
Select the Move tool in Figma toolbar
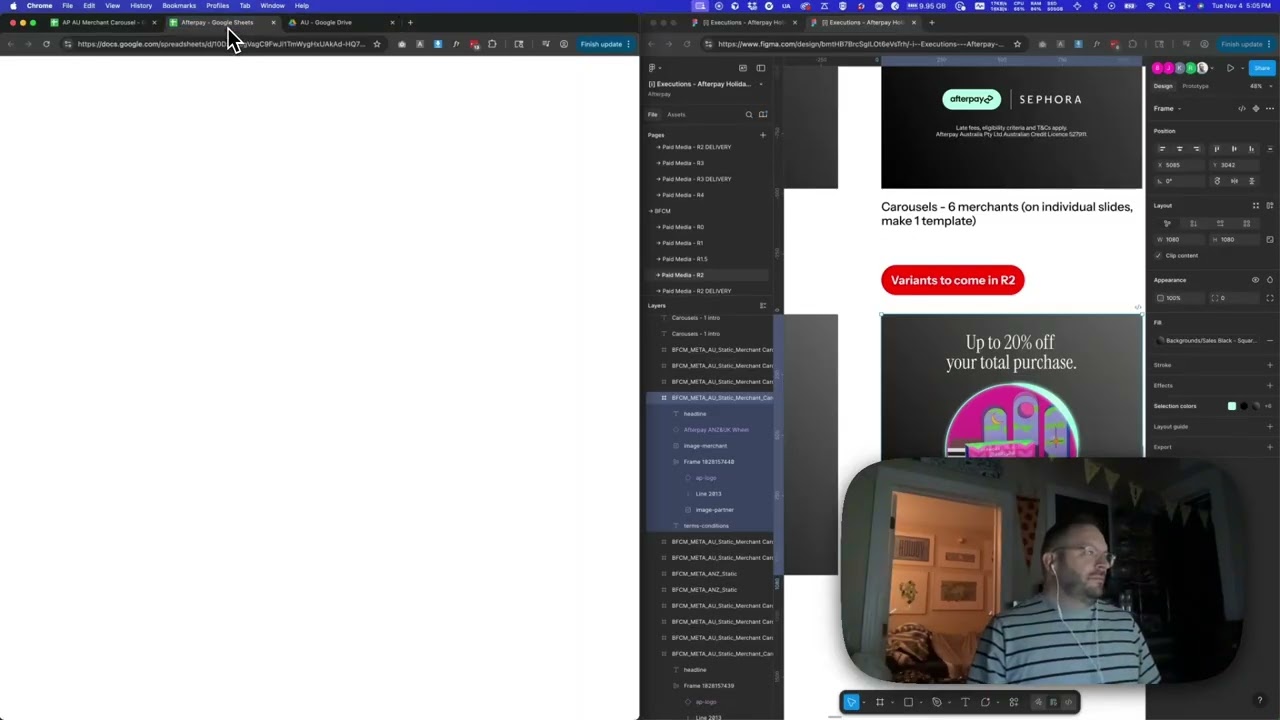click(x=852, y=702)
